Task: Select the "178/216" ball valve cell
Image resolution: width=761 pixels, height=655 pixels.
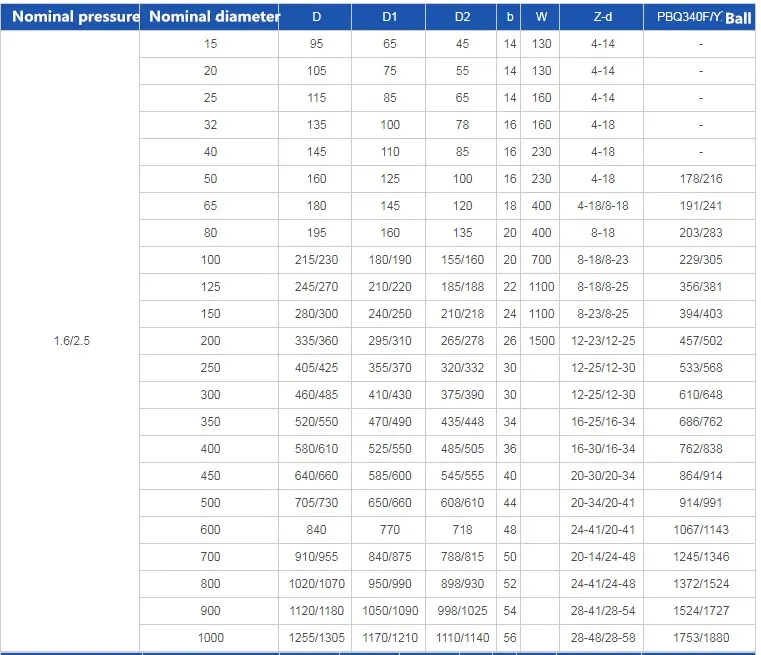Action: pos(700,179)
